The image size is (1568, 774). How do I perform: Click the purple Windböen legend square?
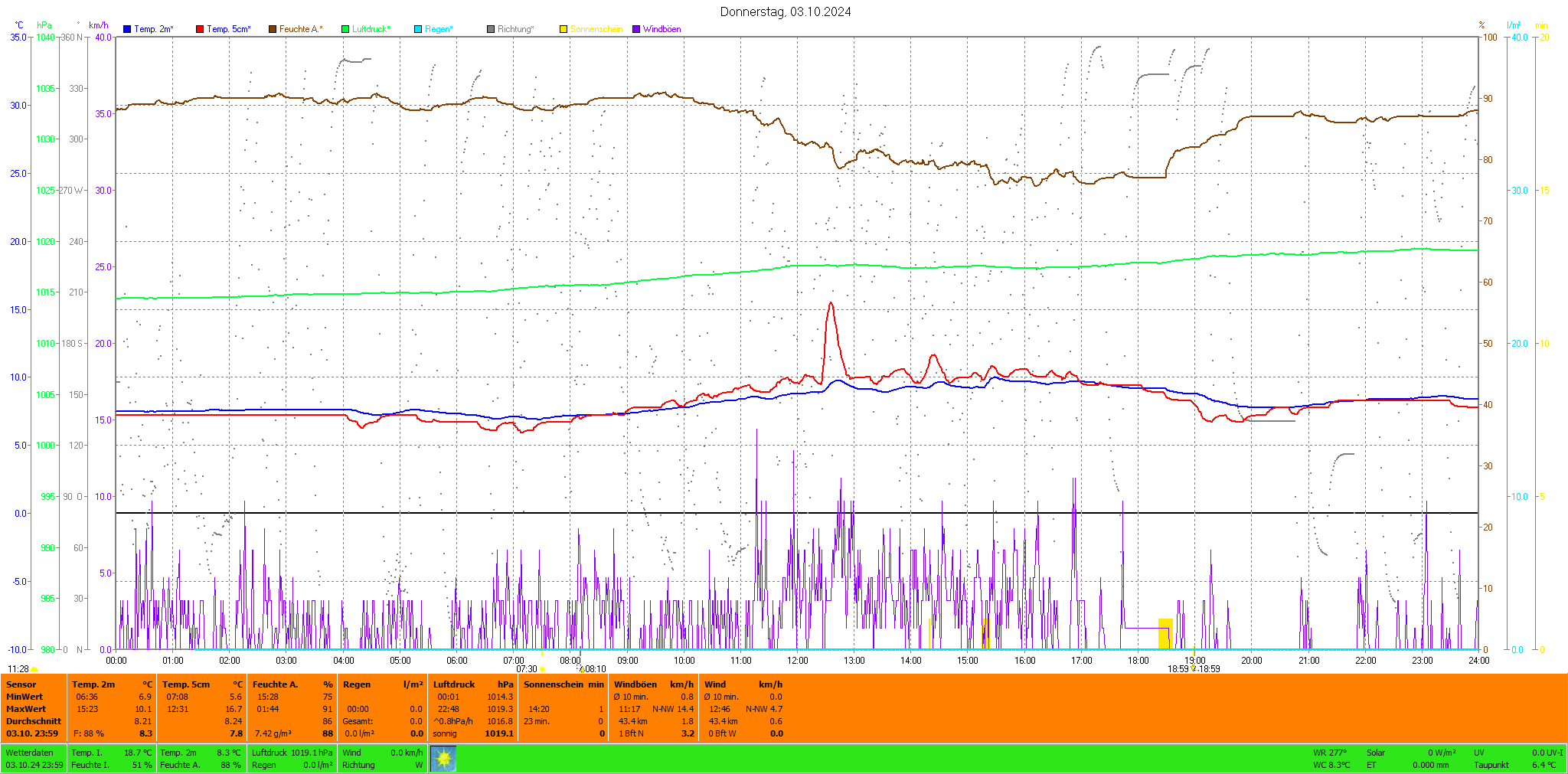pos(636,29)
